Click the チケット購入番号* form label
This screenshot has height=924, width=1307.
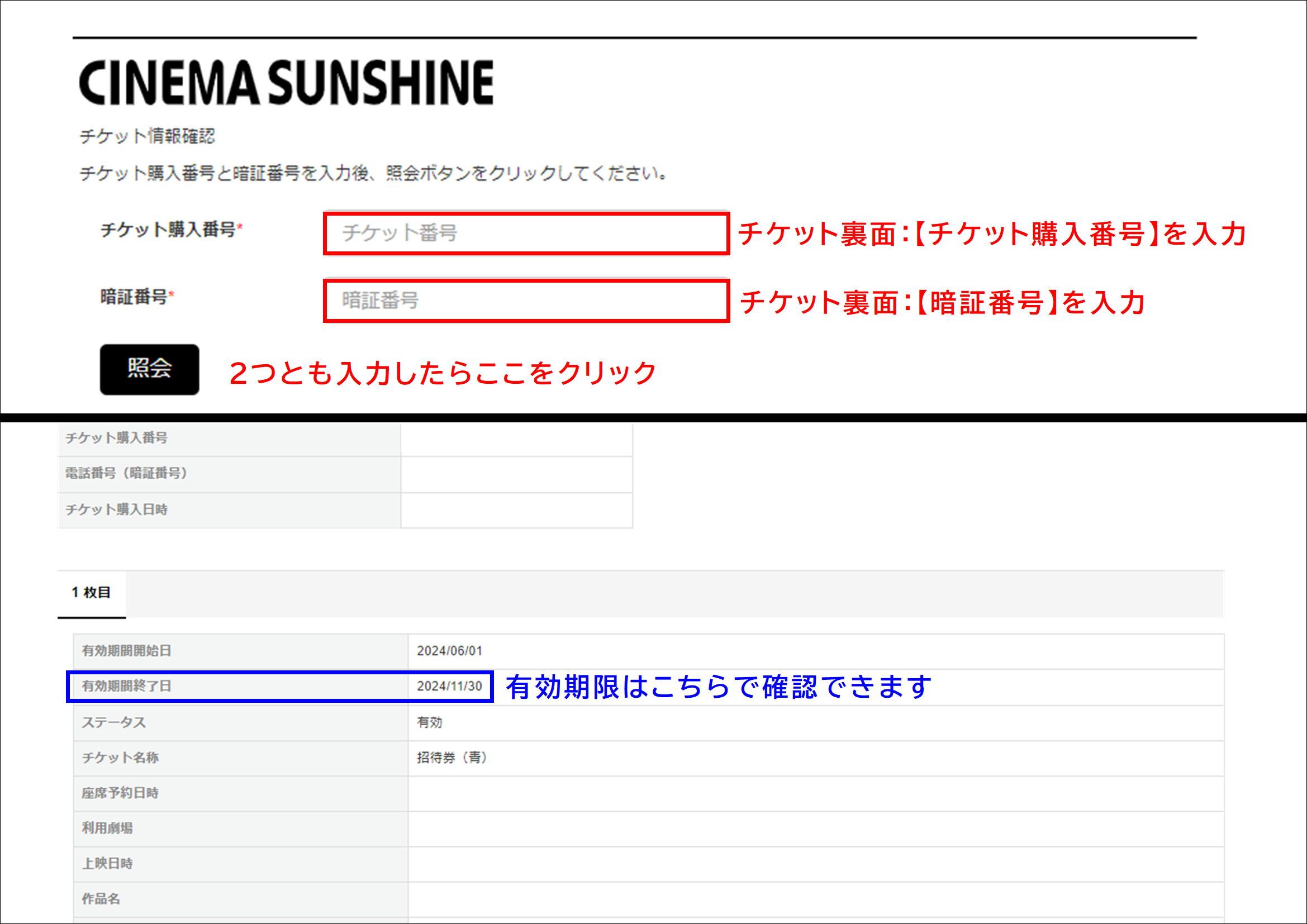[172, 230]
